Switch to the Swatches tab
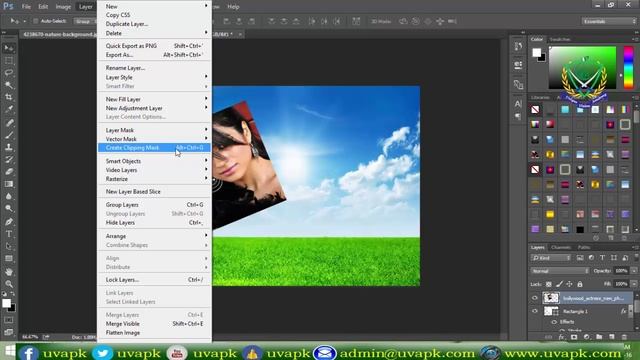 [560, 39]
